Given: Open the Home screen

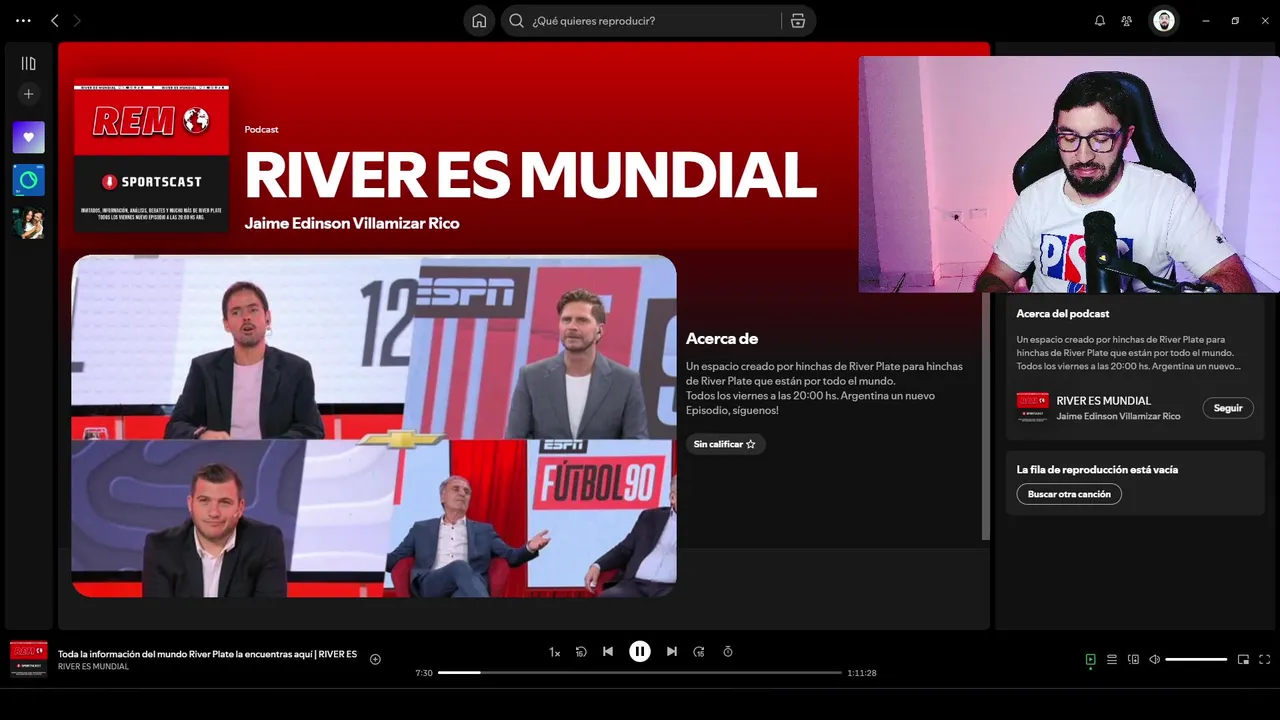Looking at the screenshot, I should 479,20.
